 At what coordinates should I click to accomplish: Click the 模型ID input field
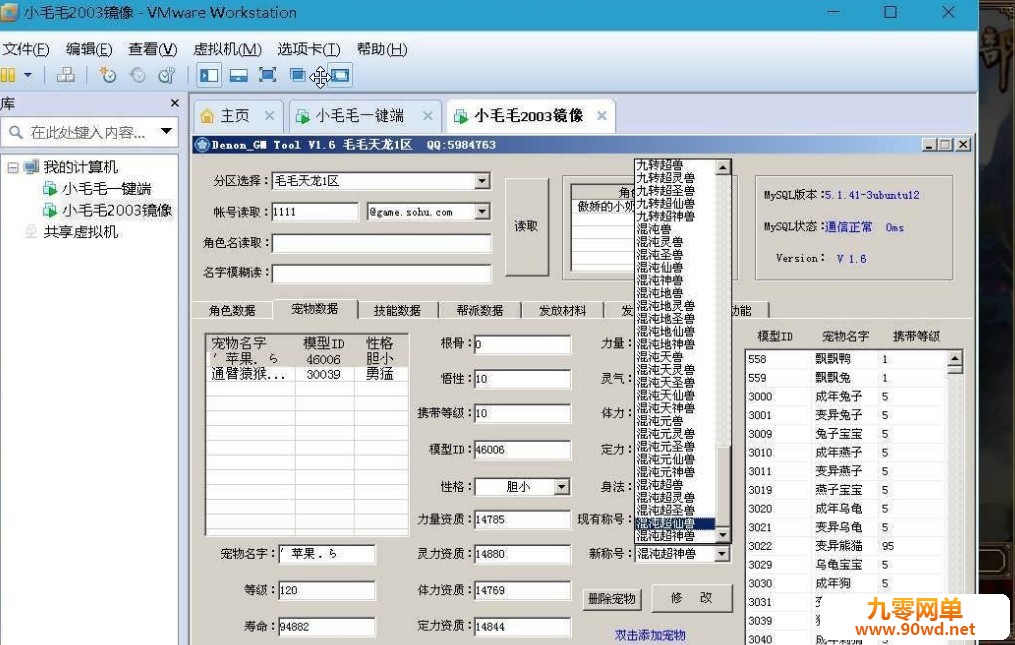tap(522, 449)
